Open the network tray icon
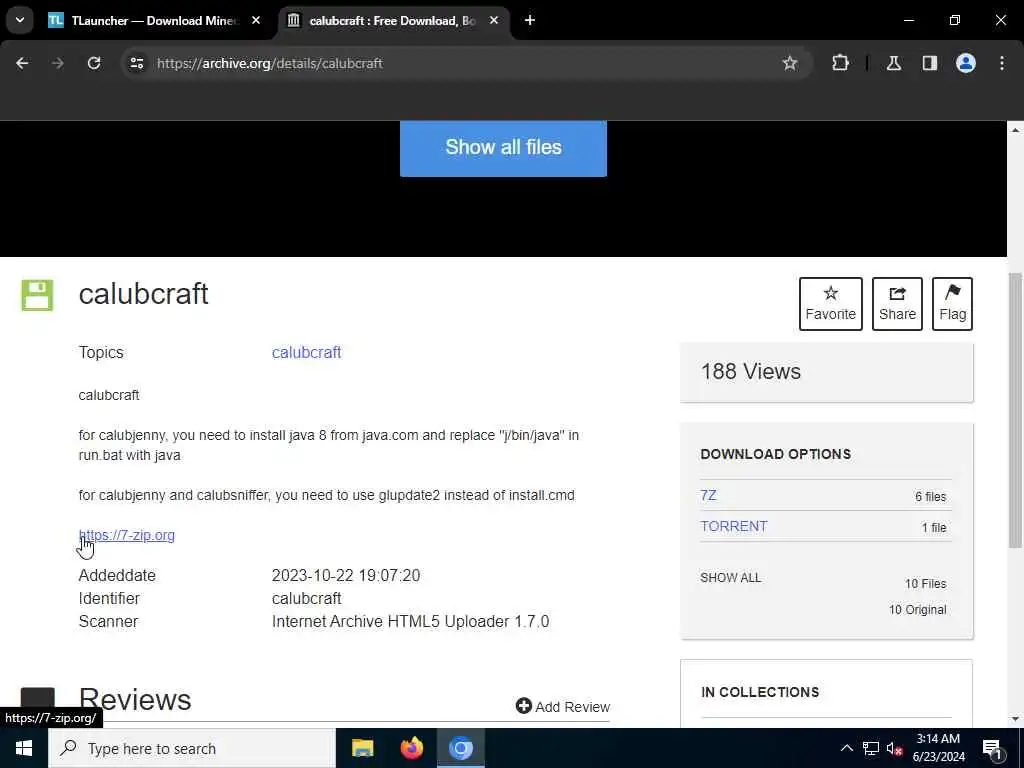The height and width of the screenshot is (768, 1024). point(871,748)
